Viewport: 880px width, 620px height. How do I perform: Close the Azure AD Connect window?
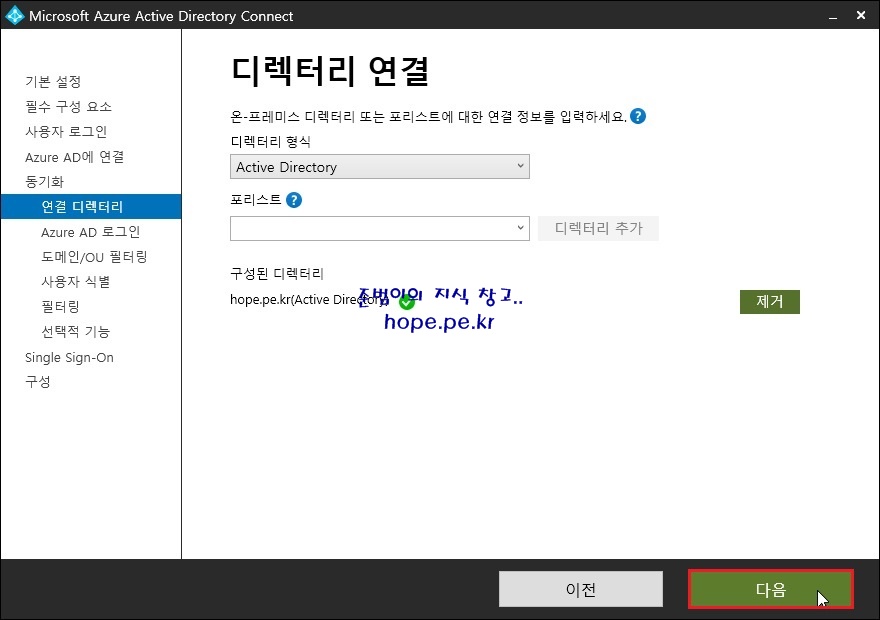[x=861, y=15]
